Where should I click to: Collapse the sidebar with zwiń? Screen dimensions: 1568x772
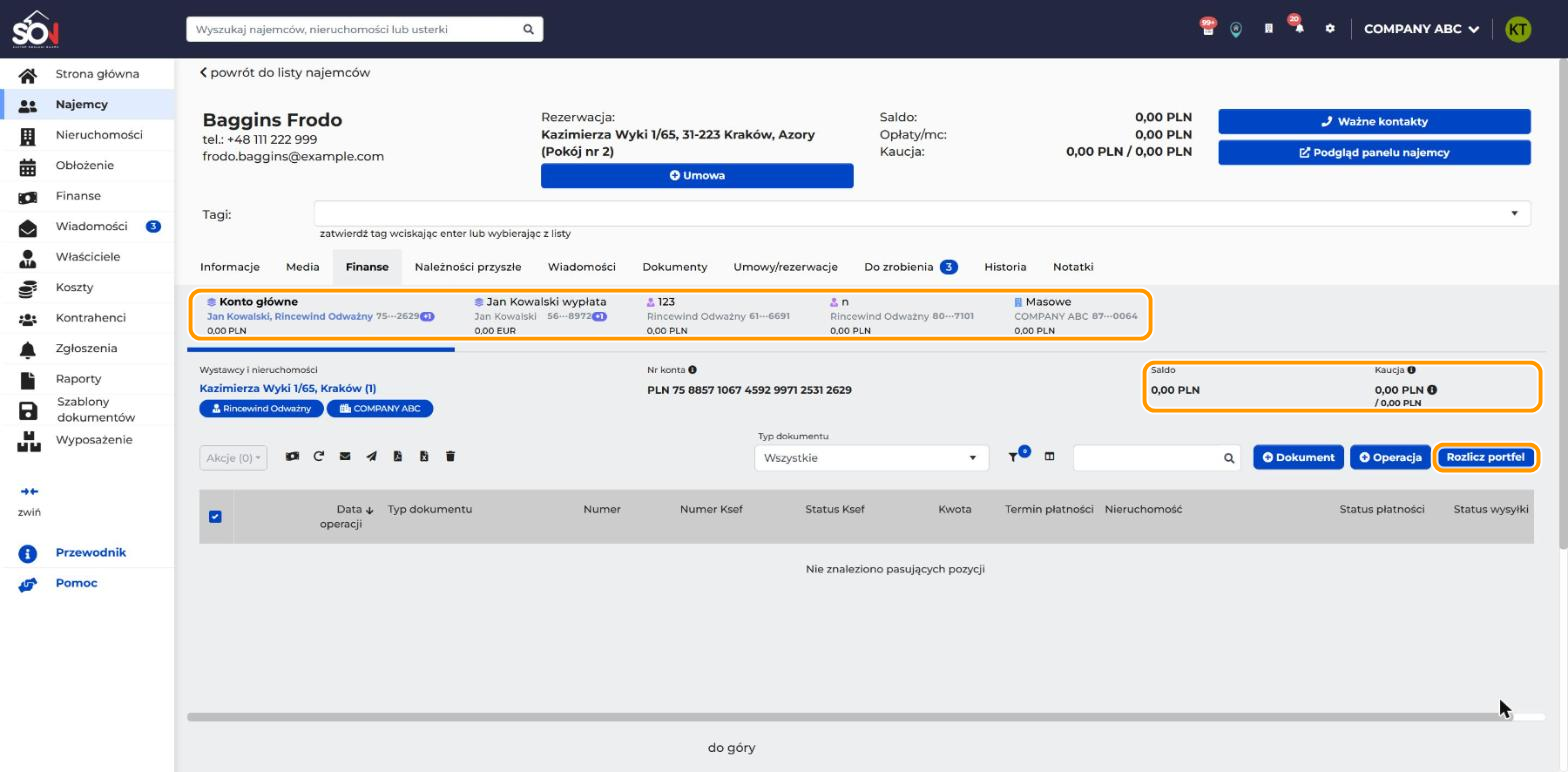tap(29, 500)
